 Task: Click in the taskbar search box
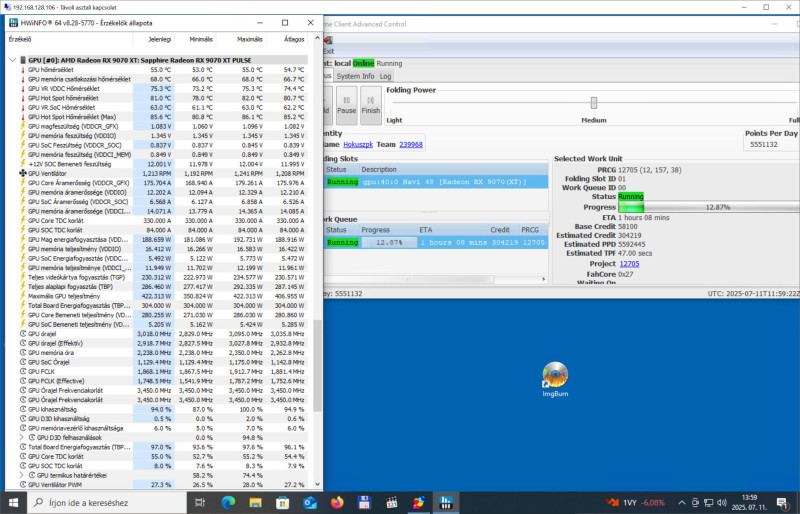(x=106, y=503)
